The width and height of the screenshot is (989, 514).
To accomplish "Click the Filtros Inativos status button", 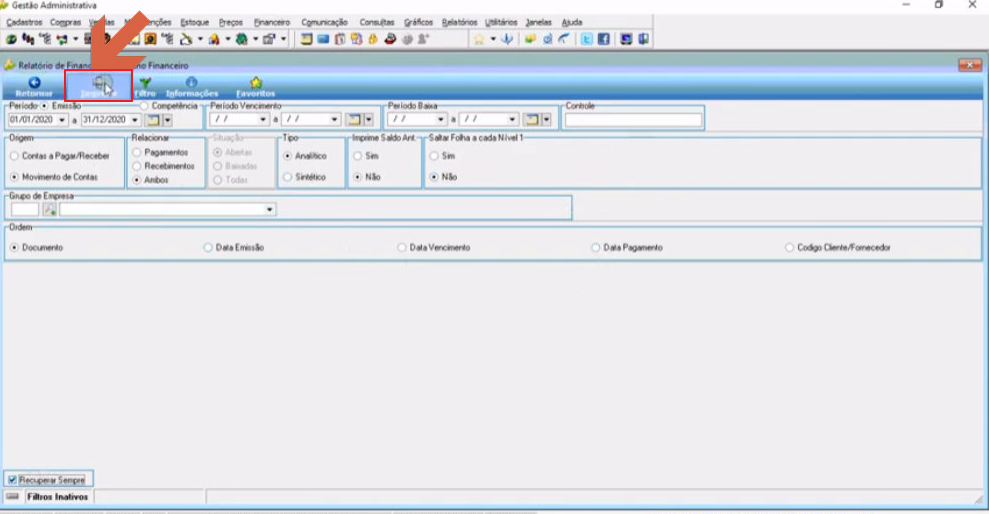I will point(57,497).
